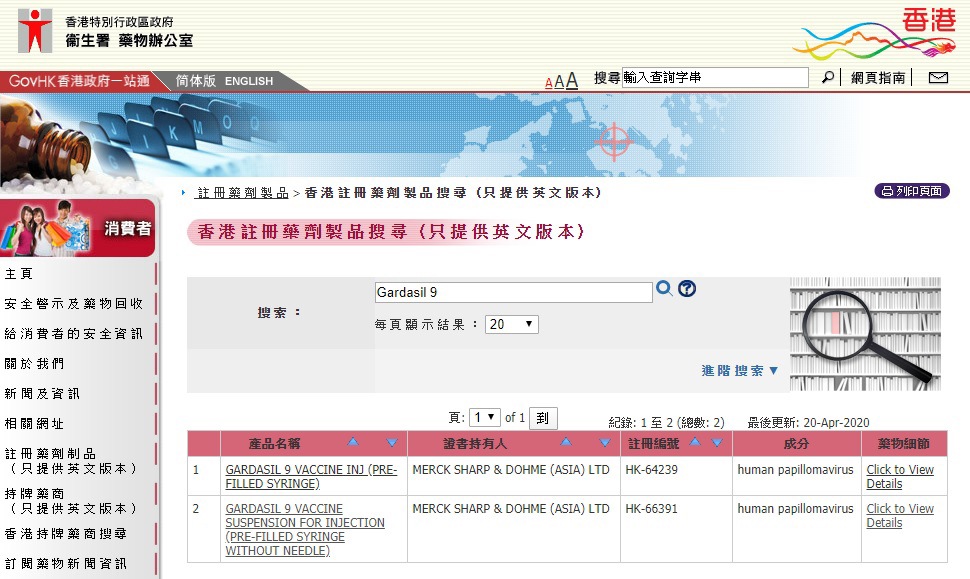Sort 證書持有人 descending with down arrow
The image size is (970, 579).
tap(605, 442)
